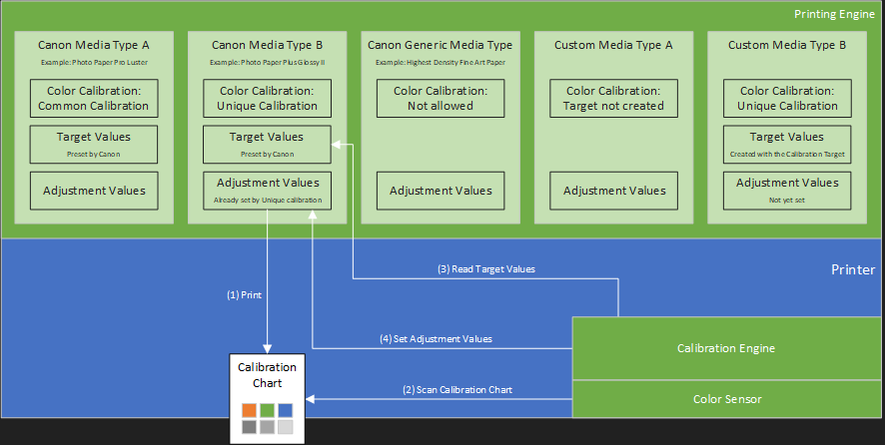Click the light gray patch on Calibration Chart
The height and width of the screenshot is (445, 885).
[x=285, y=426]
